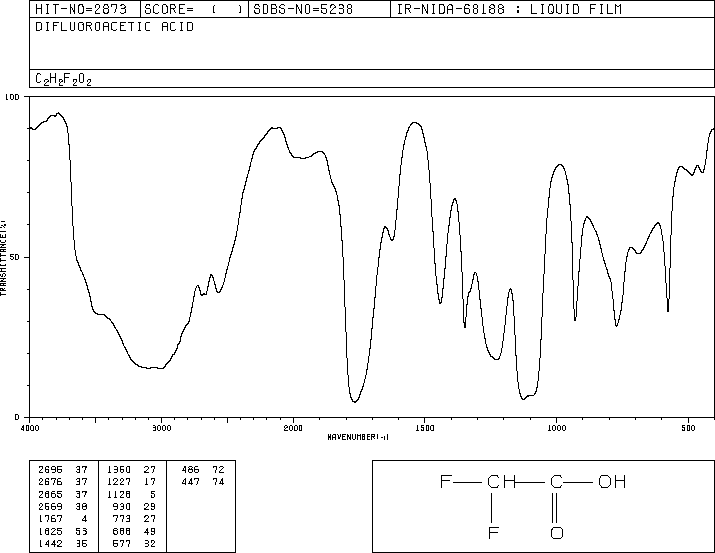Viewport: 715px width, 553px height.
Task: Click the 2000 wavenumber axis label
Action: [293, 428]
